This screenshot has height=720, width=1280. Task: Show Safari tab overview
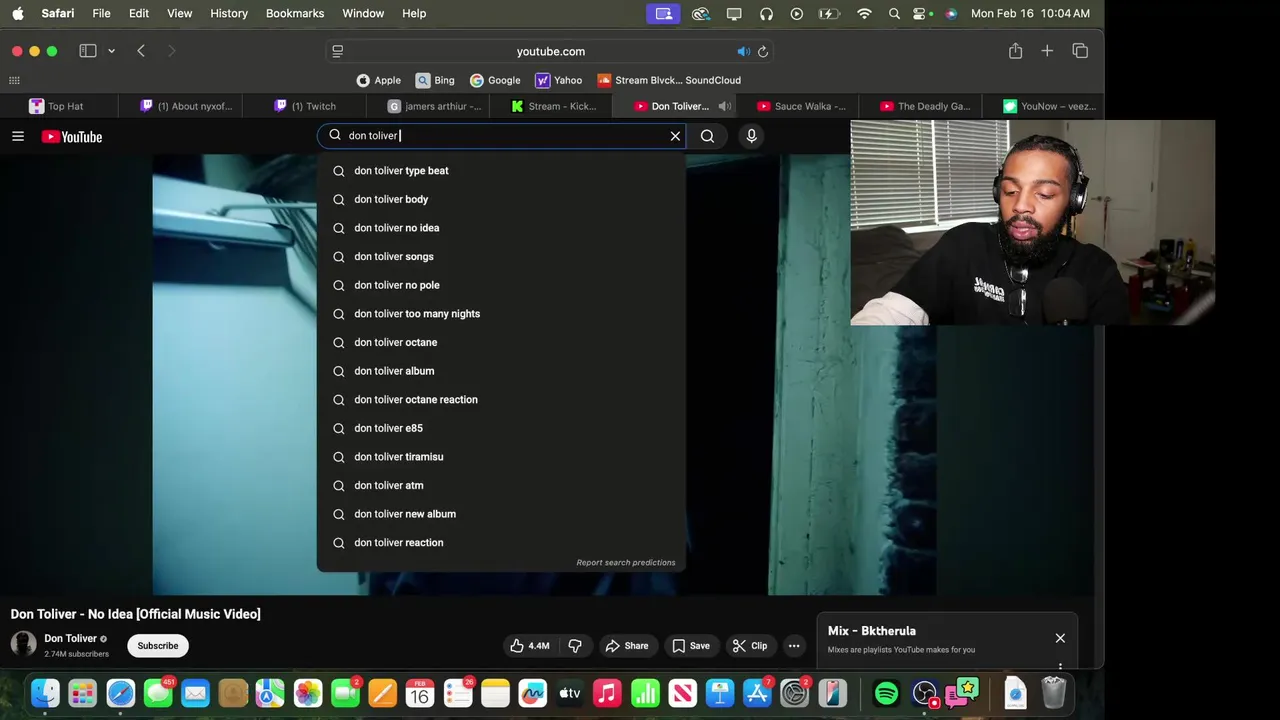[x=1080, y=51]
